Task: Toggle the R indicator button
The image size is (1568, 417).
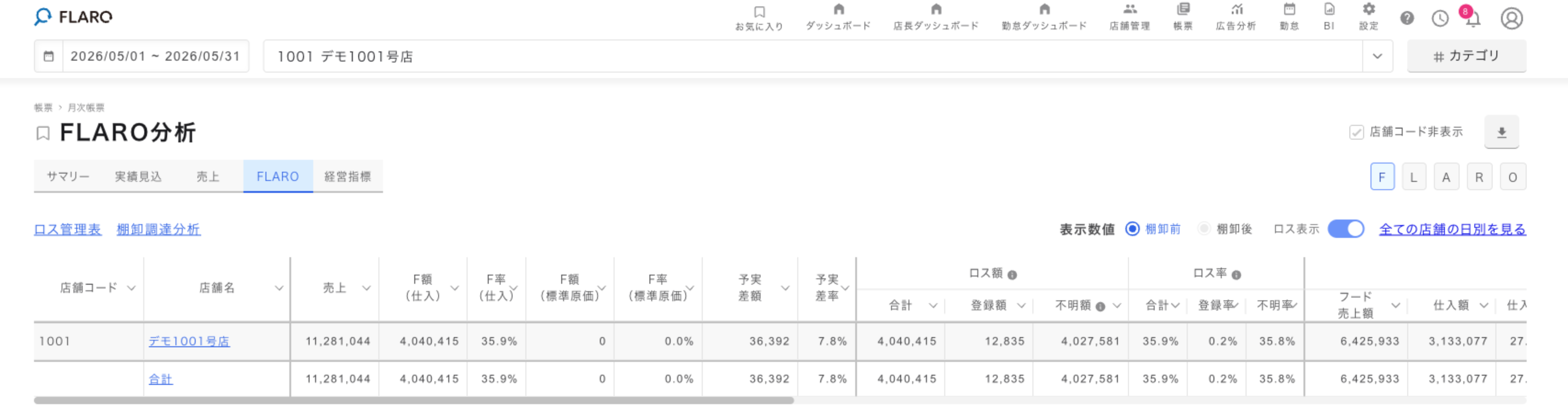Action: (1479, 177)
